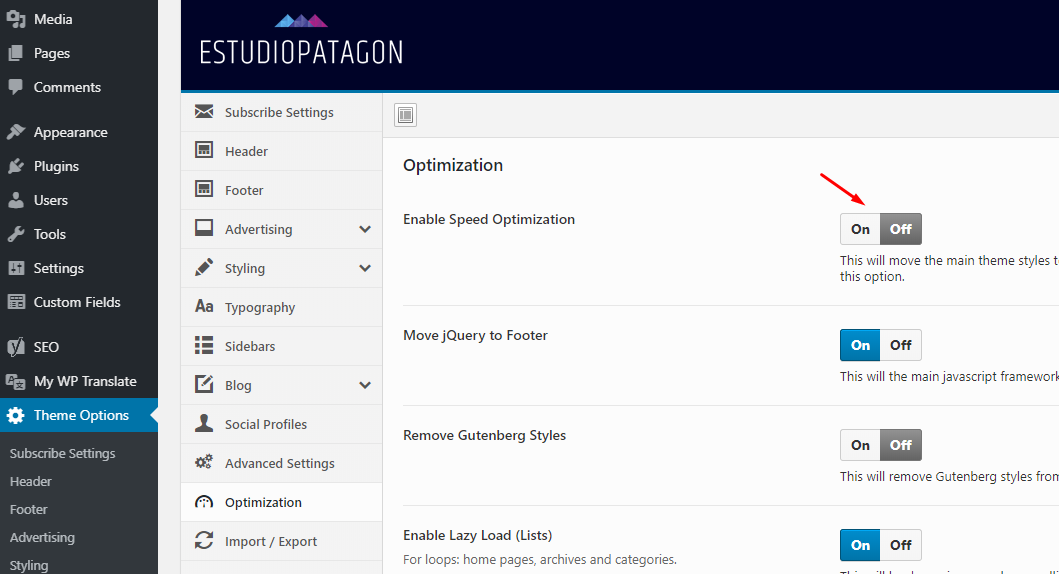Image resolution: width=1059 pixels, height=574 pixels.
Task: Click the Tools wrench icon
Action: point(16,234)
